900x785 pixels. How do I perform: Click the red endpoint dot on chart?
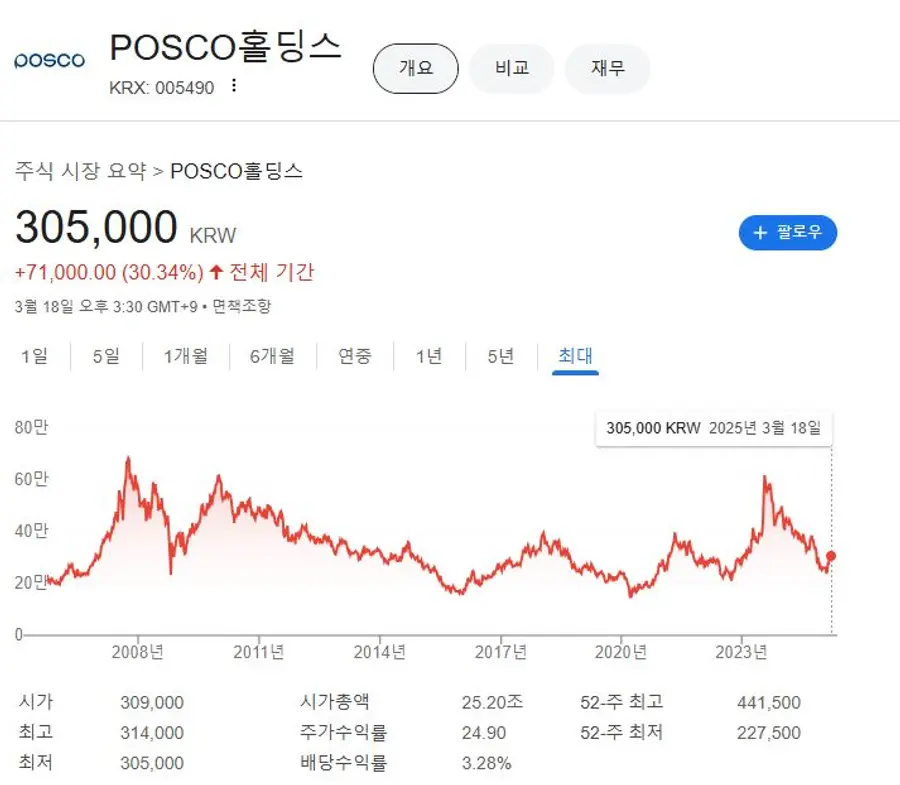point(831,556)
